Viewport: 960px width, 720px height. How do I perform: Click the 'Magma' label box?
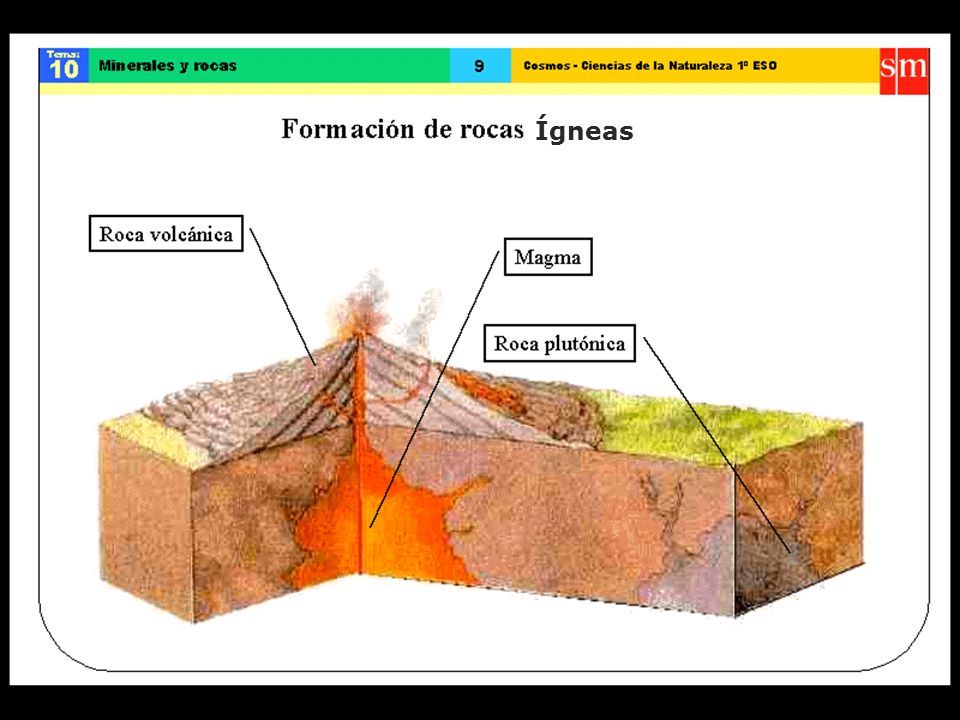[548, 257]
